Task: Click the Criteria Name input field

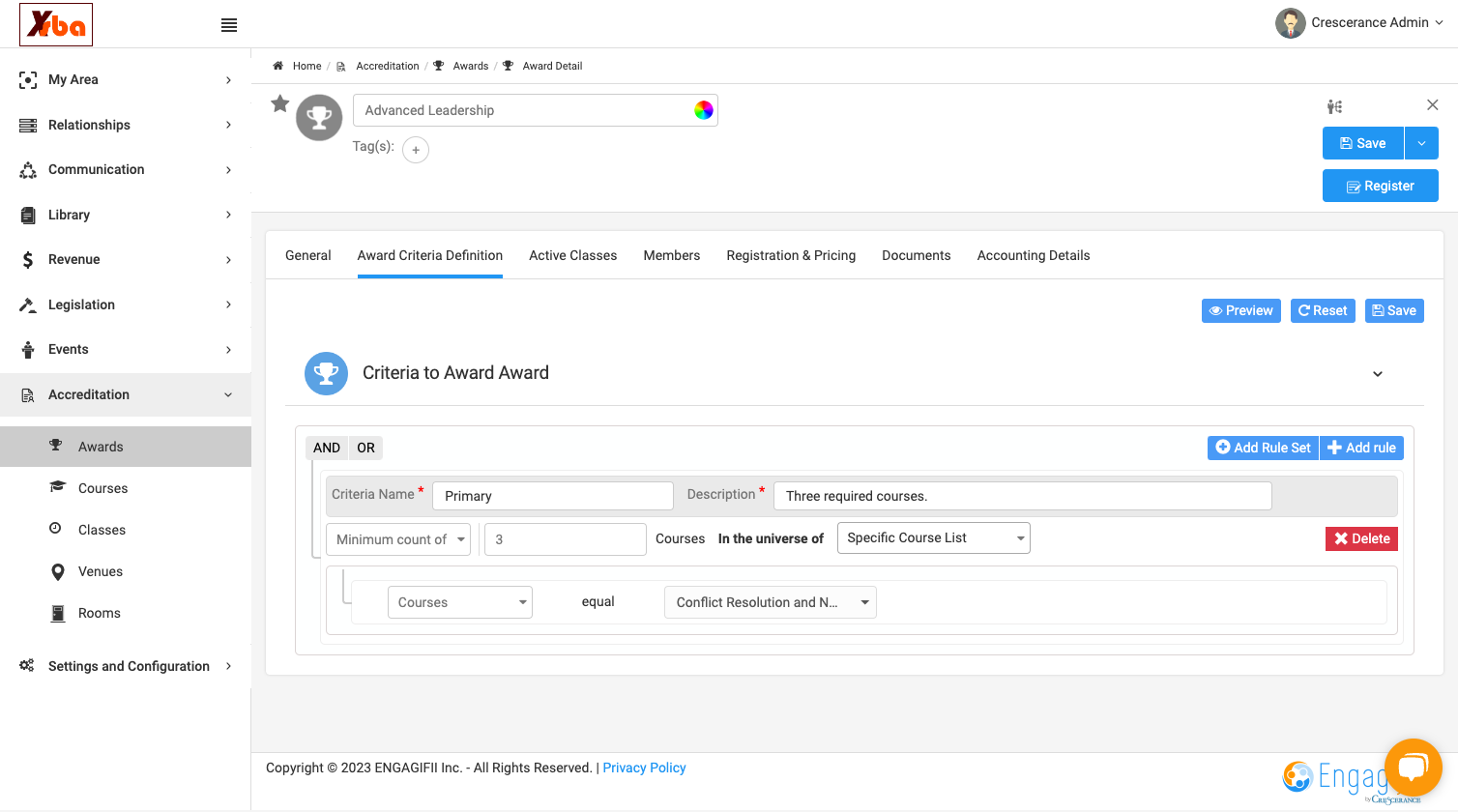Action: tap(553, 496)
